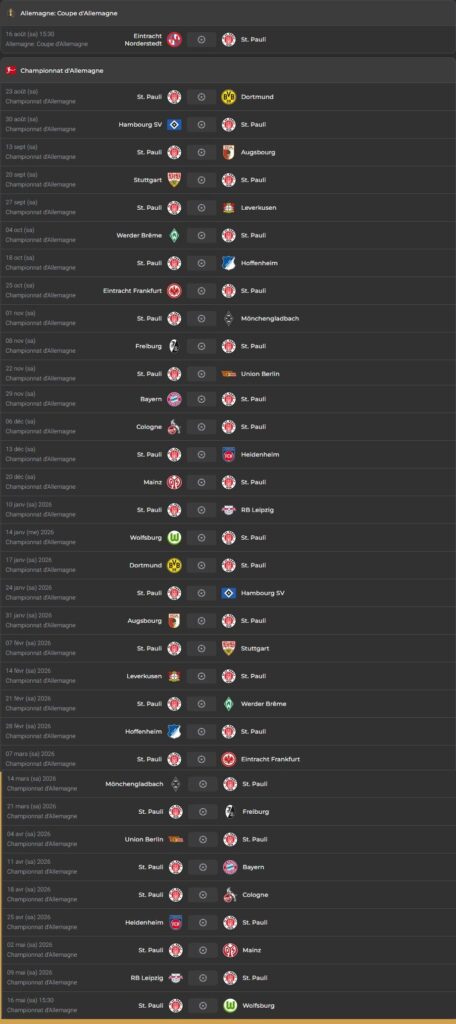
Task: Click RB Leipzig logo in 10 janv fixture
Action: [x=229, y=510]
